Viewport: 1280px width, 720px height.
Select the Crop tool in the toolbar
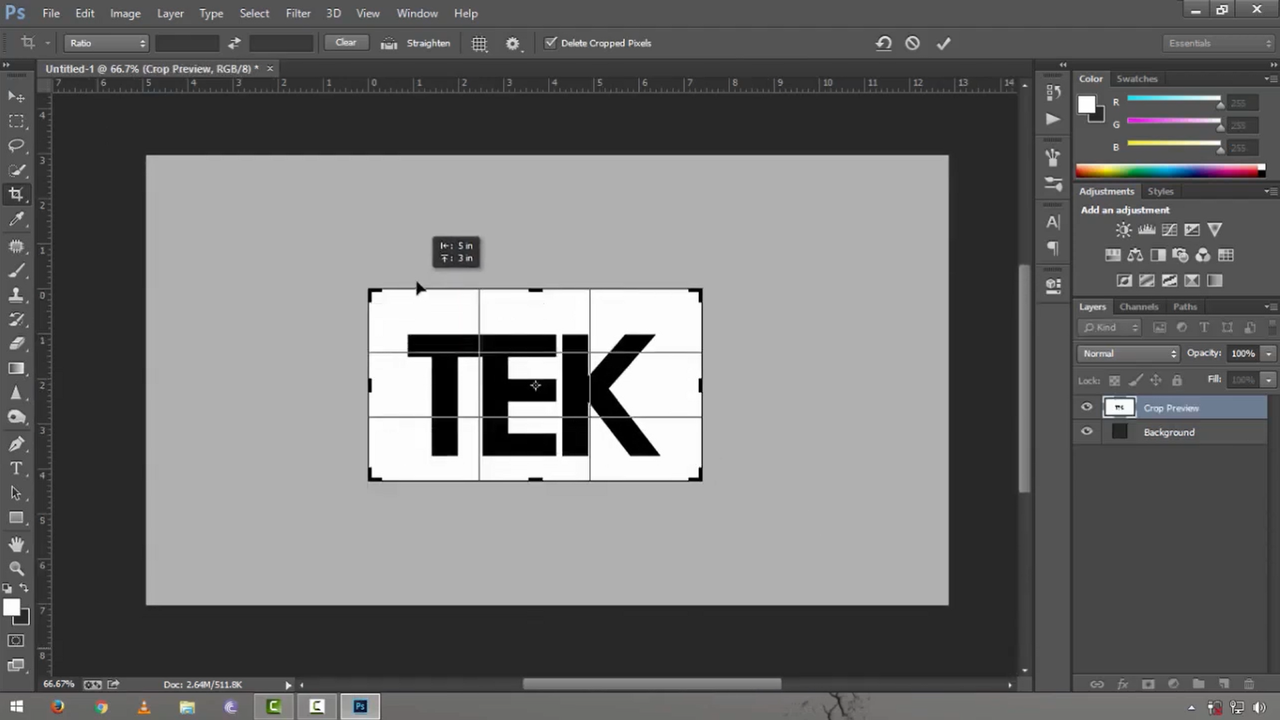pos(16,194)
